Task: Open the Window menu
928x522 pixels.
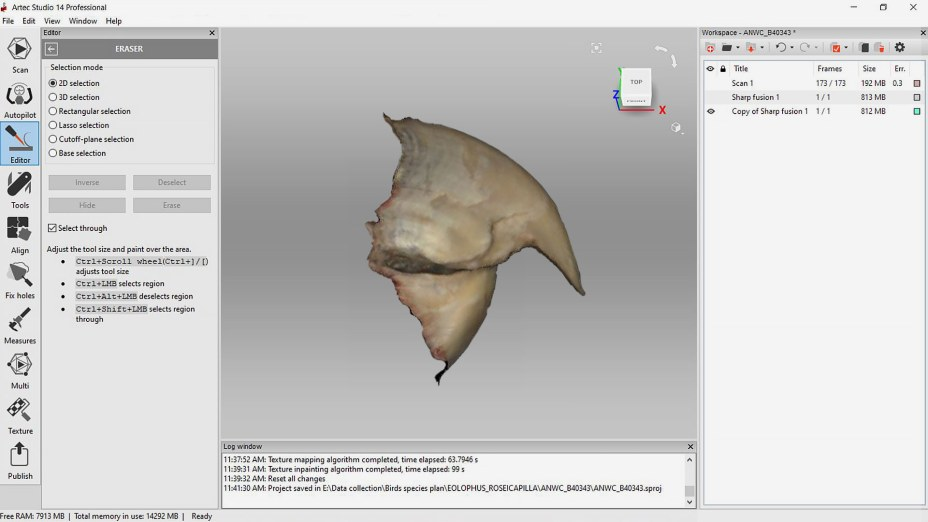Action: pyautogui.click(x=83, y=21)
